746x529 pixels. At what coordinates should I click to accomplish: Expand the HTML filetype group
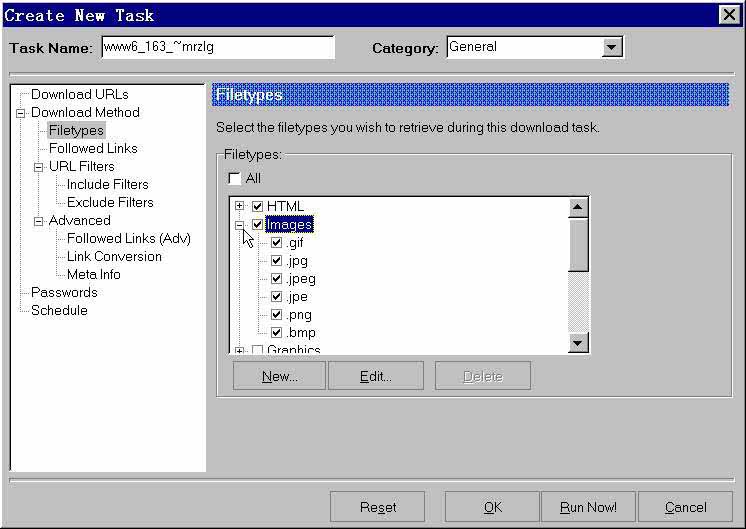tap(240, 207)
